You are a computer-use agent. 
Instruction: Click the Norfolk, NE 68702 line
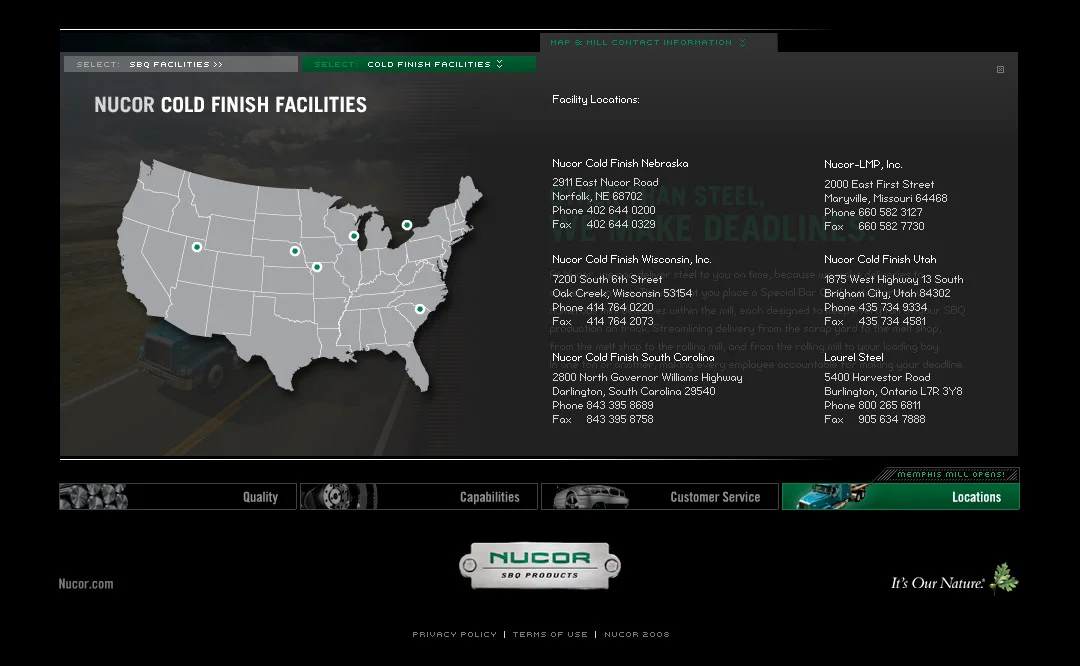tap(596, 196)
